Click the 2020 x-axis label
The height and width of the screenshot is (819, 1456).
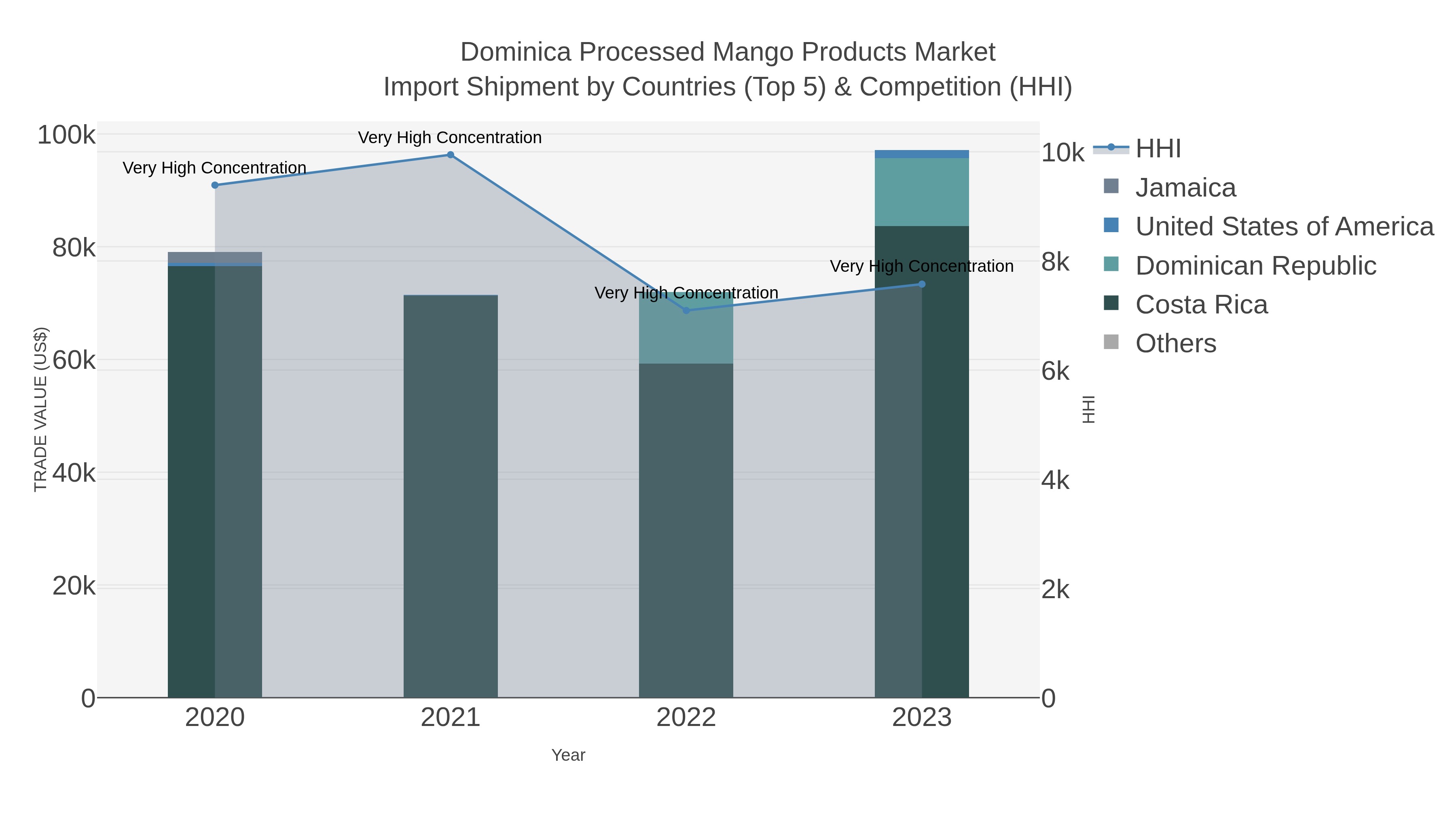[215, 718]
